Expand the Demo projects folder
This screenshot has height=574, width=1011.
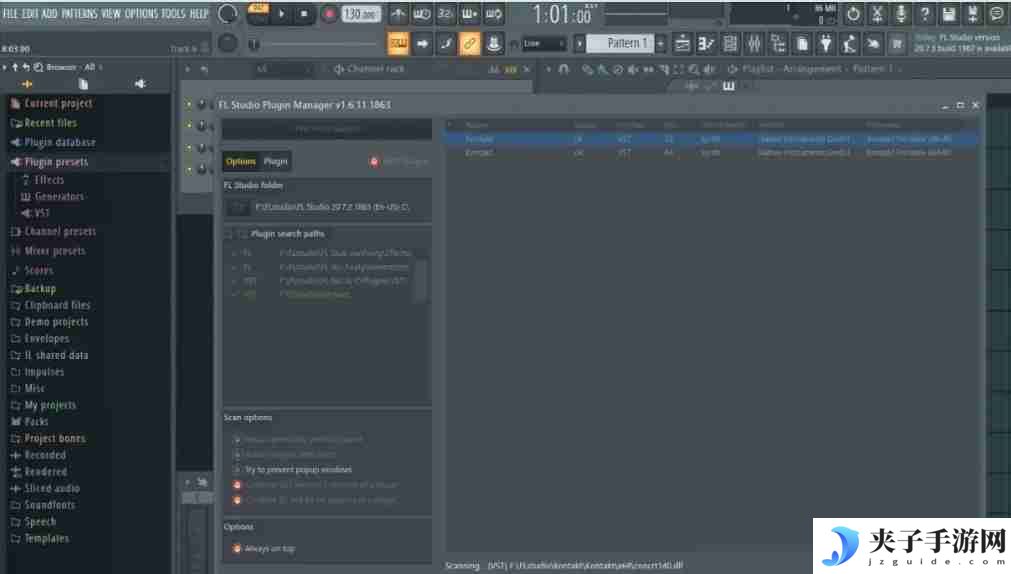(x=56, y=322)
